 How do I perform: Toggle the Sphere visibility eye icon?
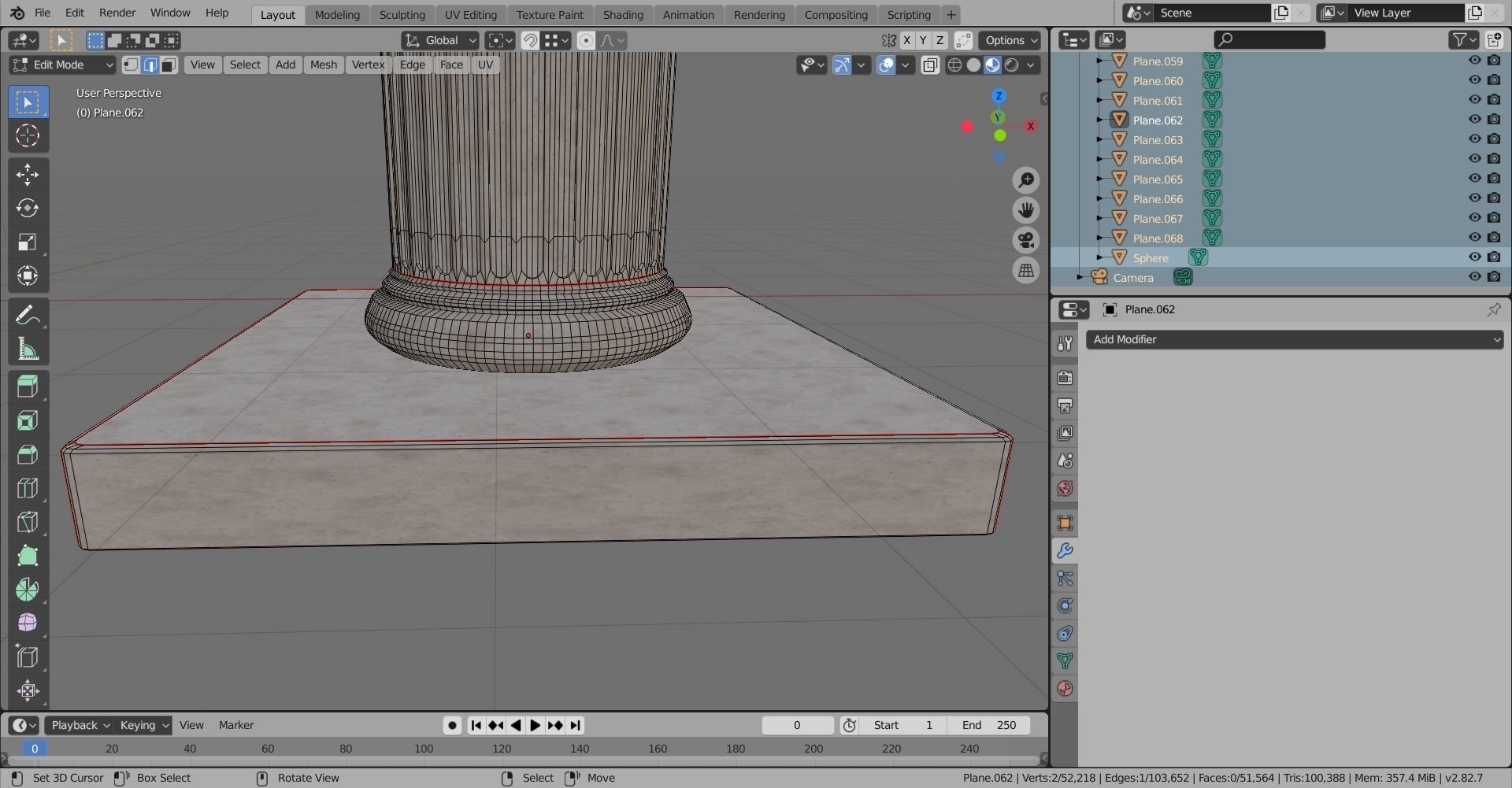point(1475,257)
